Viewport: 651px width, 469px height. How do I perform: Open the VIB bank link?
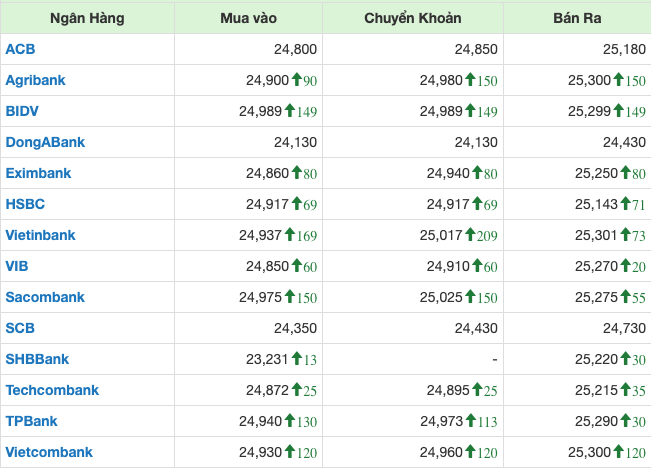[x=17, y=266]
